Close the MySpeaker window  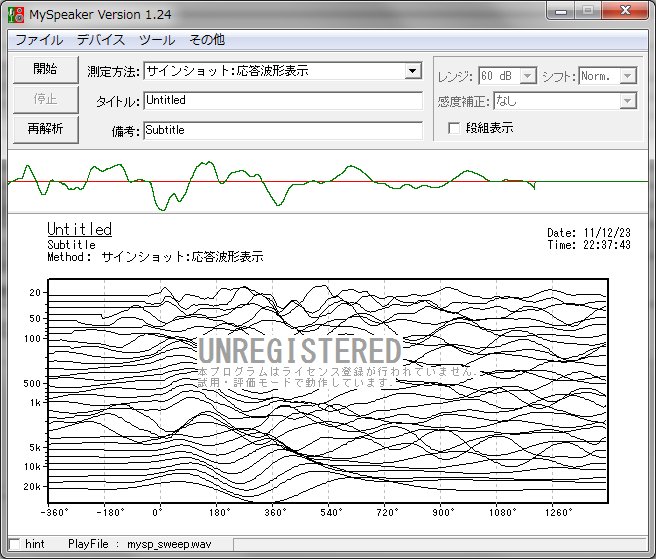tap(625, 11)
